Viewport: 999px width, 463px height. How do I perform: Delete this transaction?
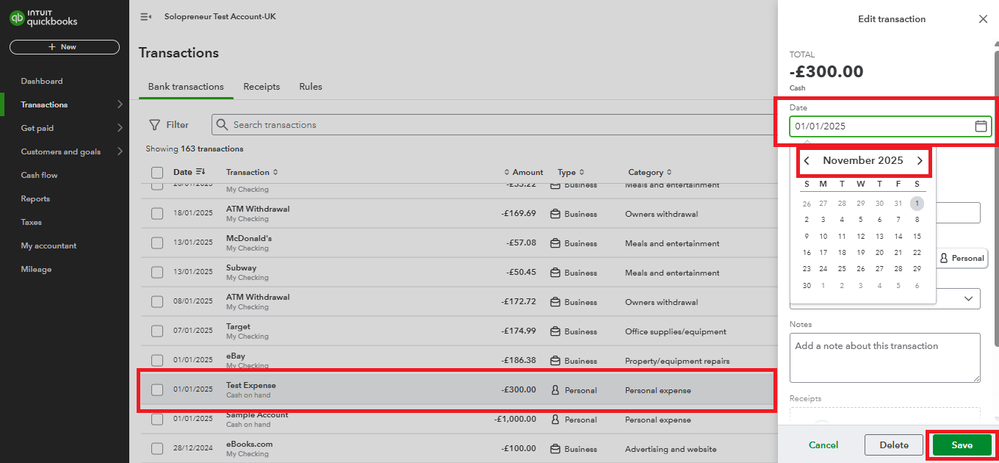pyautogui.click(x=893, y=444)
